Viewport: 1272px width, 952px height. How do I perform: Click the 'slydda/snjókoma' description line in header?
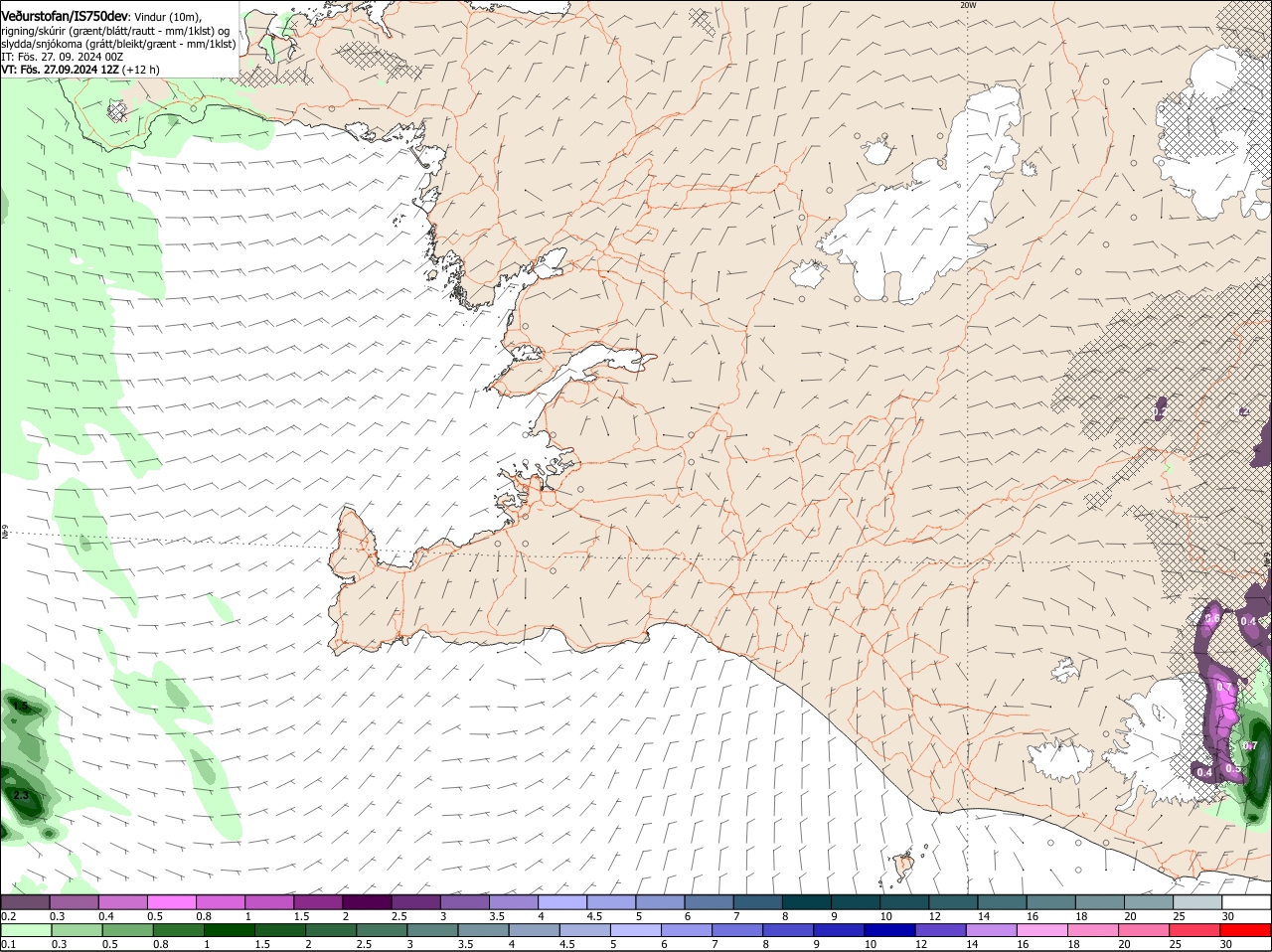pyautogui.click(x=118, y=44)
